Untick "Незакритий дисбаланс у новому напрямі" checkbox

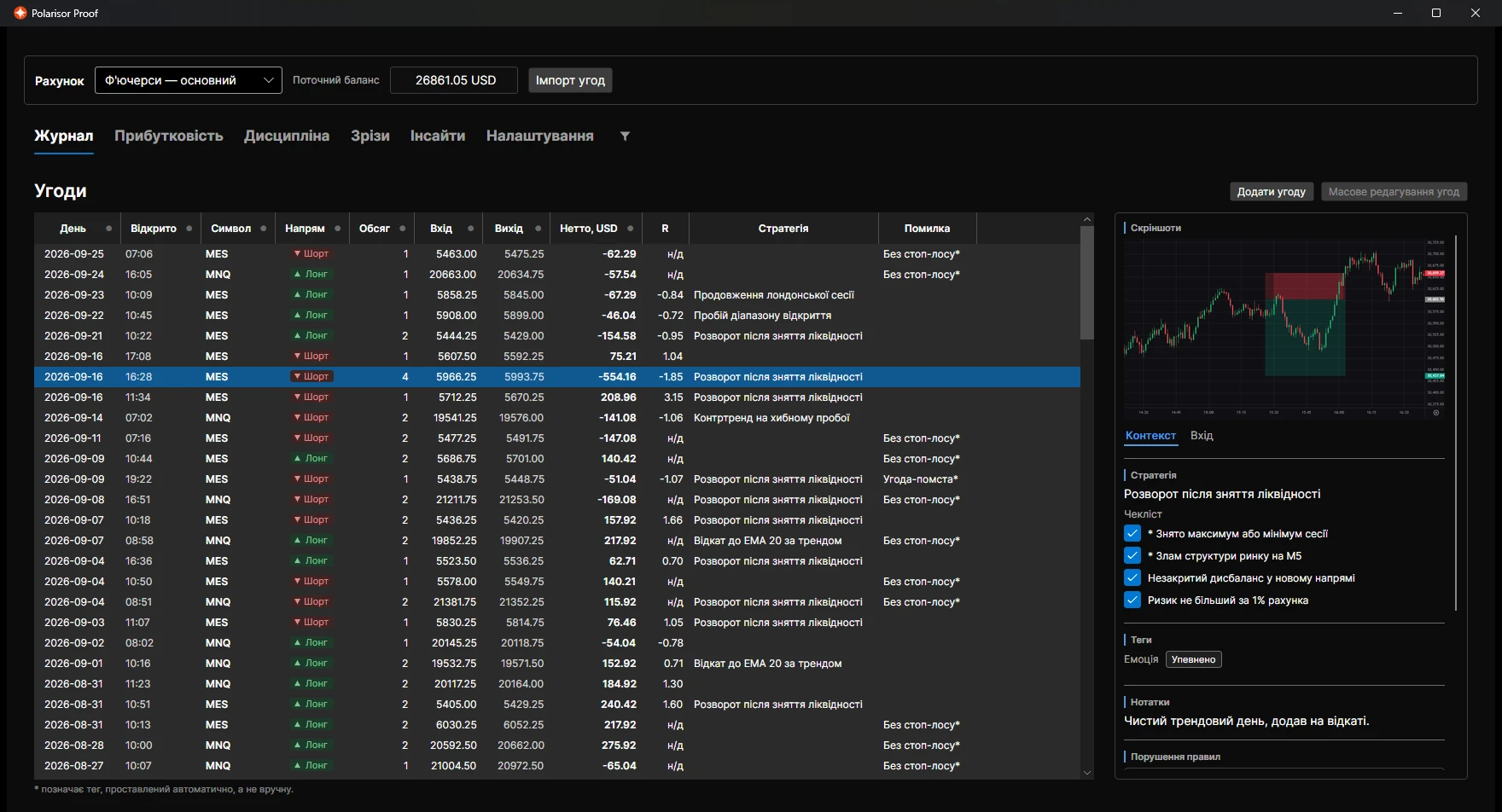1132,578
